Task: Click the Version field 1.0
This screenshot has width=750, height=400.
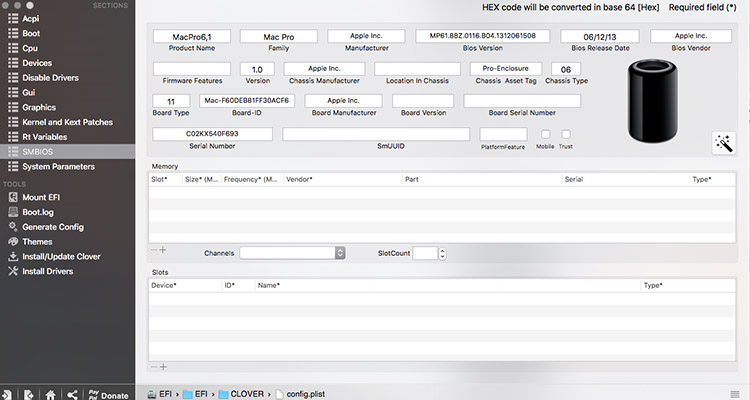Action: pyautogui.click(x=257, y=69)
